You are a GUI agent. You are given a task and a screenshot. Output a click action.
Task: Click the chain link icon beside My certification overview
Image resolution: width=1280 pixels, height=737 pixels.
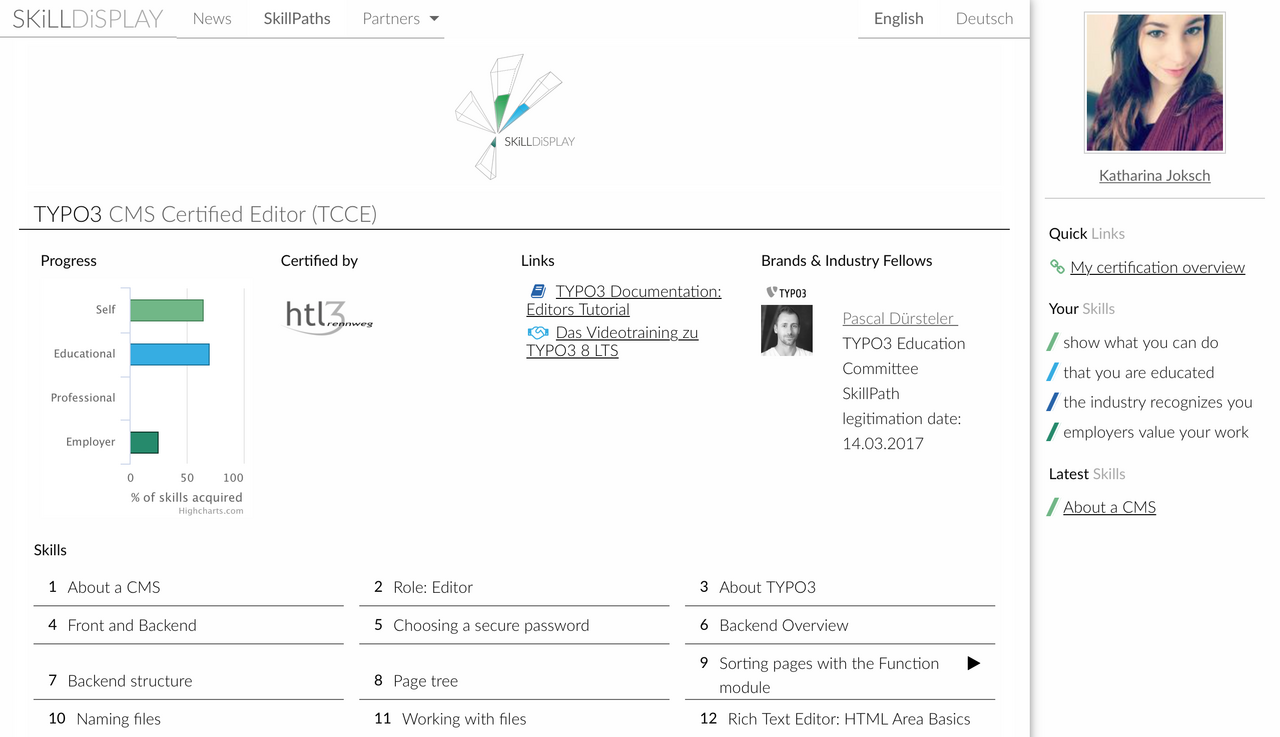click(x=1057, y=267)
